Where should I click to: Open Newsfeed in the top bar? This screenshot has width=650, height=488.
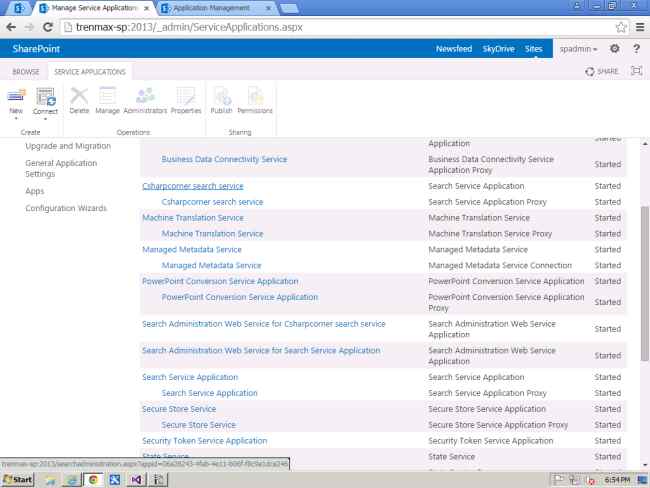(x=454, y=49)
